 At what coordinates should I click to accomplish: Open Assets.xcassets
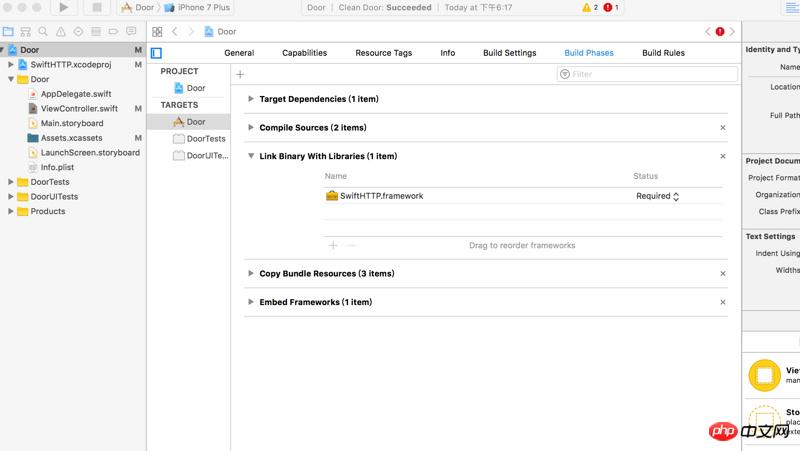[73, 138]
